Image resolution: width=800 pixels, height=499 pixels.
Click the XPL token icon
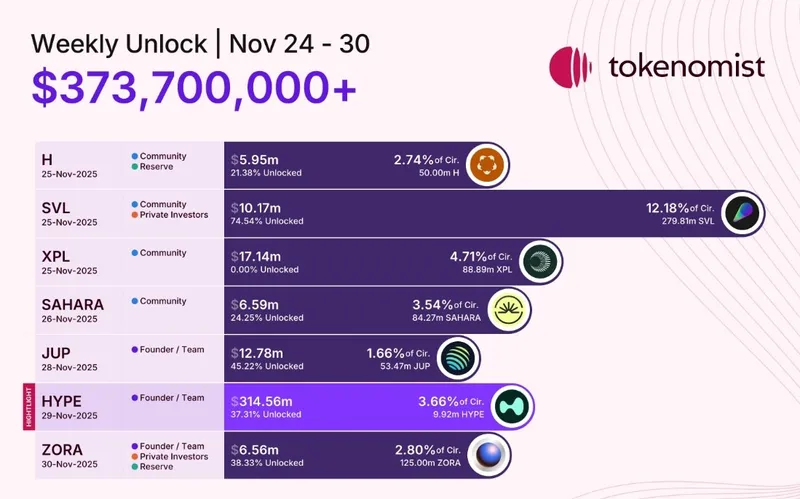[x=540, y=262]
